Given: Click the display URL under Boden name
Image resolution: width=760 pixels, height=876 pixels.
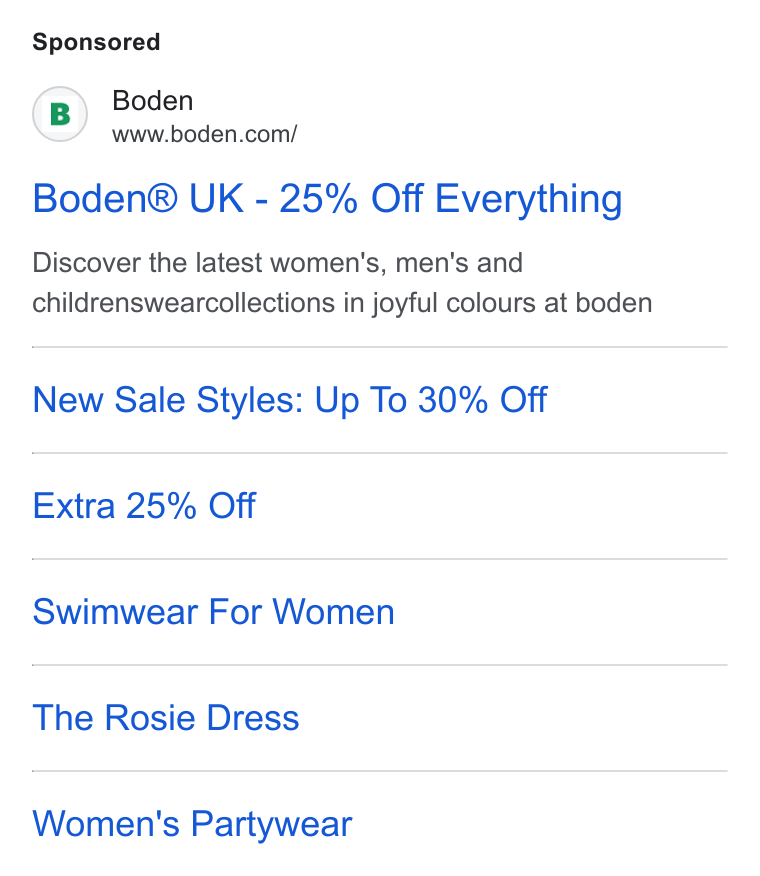Looking at the screenshot, I should click(x=205, y=134).
